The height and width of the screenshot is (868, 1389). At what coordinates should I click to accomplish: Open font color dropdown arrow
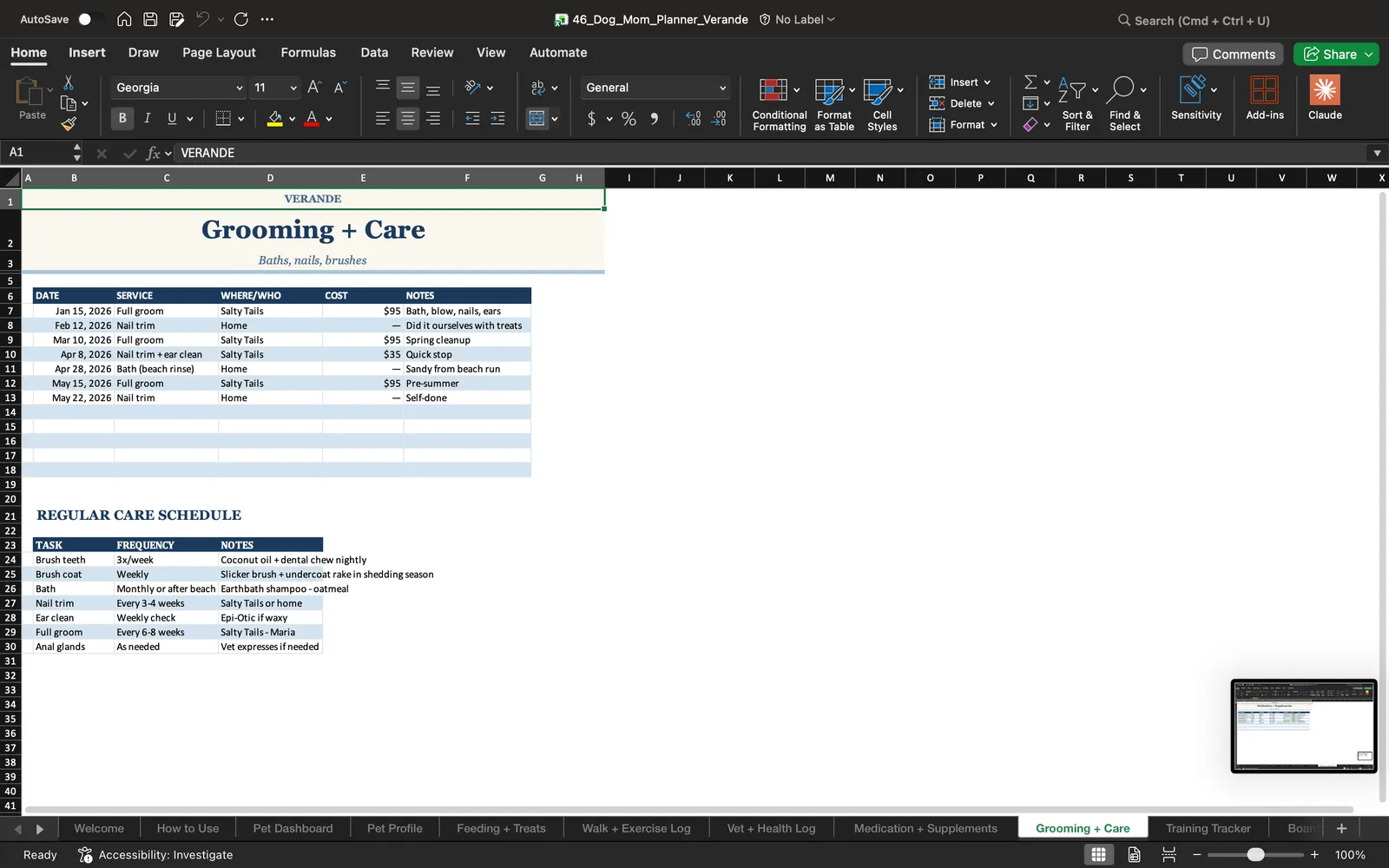(x=329, y=119)
